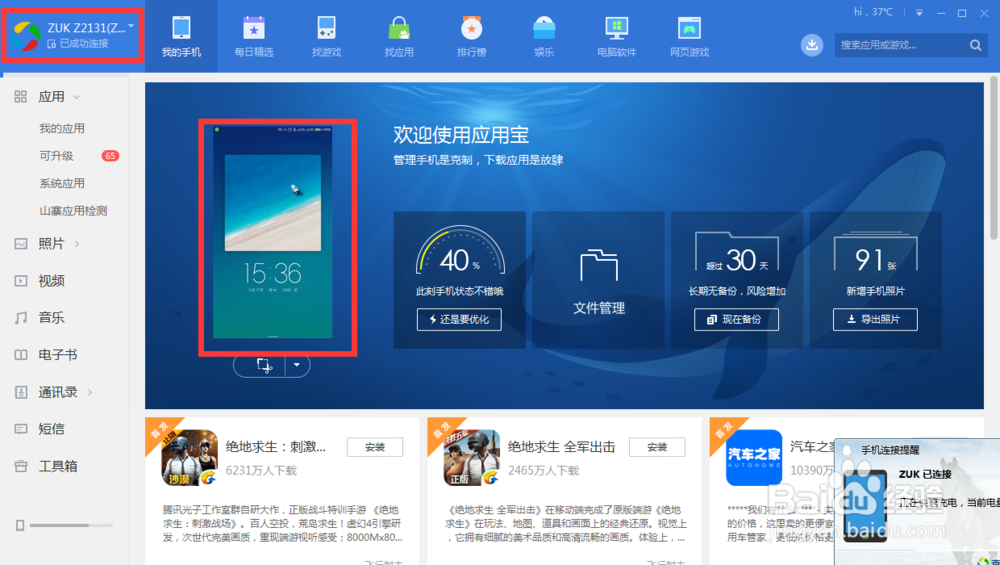
Task: Click the search magnifier icon
Action: [975, 45]
